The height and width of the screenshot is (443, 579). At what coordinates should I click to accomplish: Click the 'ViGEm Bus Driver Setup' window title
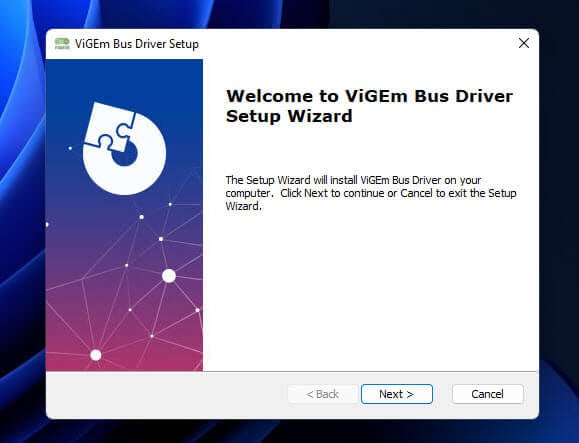pyautogui.click(x=137, y=44)
